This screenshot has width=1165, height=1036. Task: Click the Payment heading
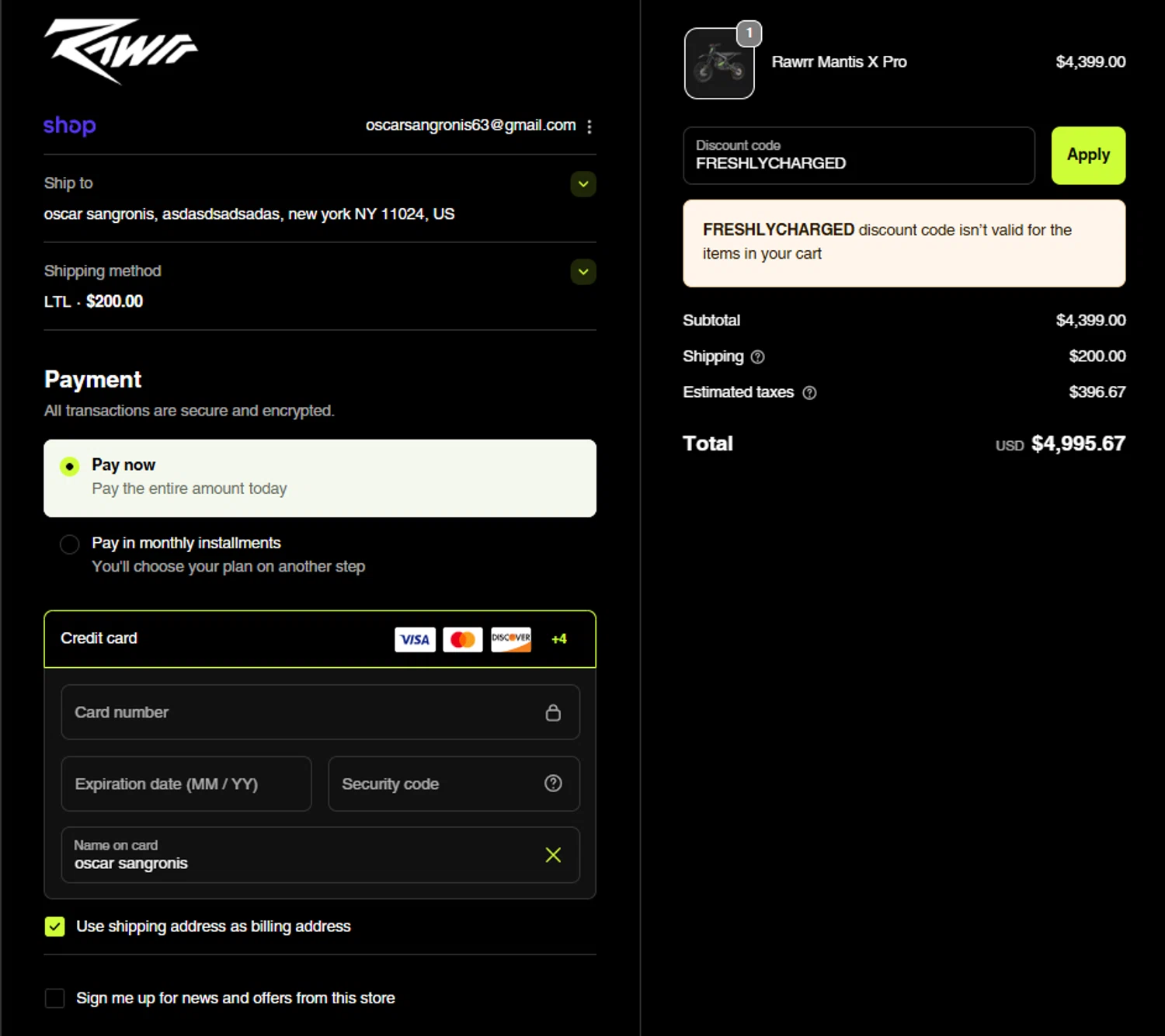pos(92,380)
